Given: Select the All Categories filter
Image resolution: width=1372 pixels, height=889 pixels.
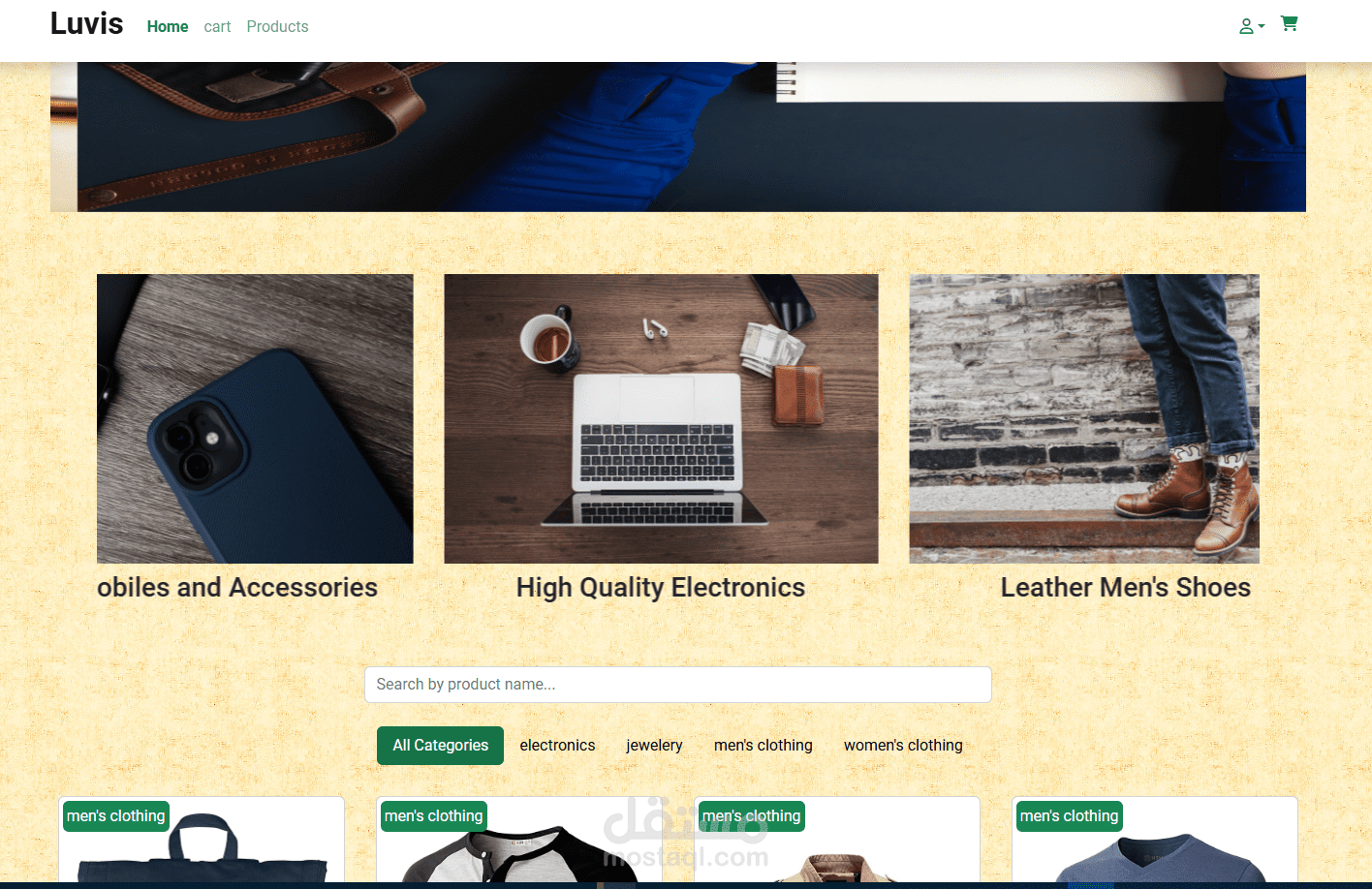Looking at the screenshot, I should (440, 746).
